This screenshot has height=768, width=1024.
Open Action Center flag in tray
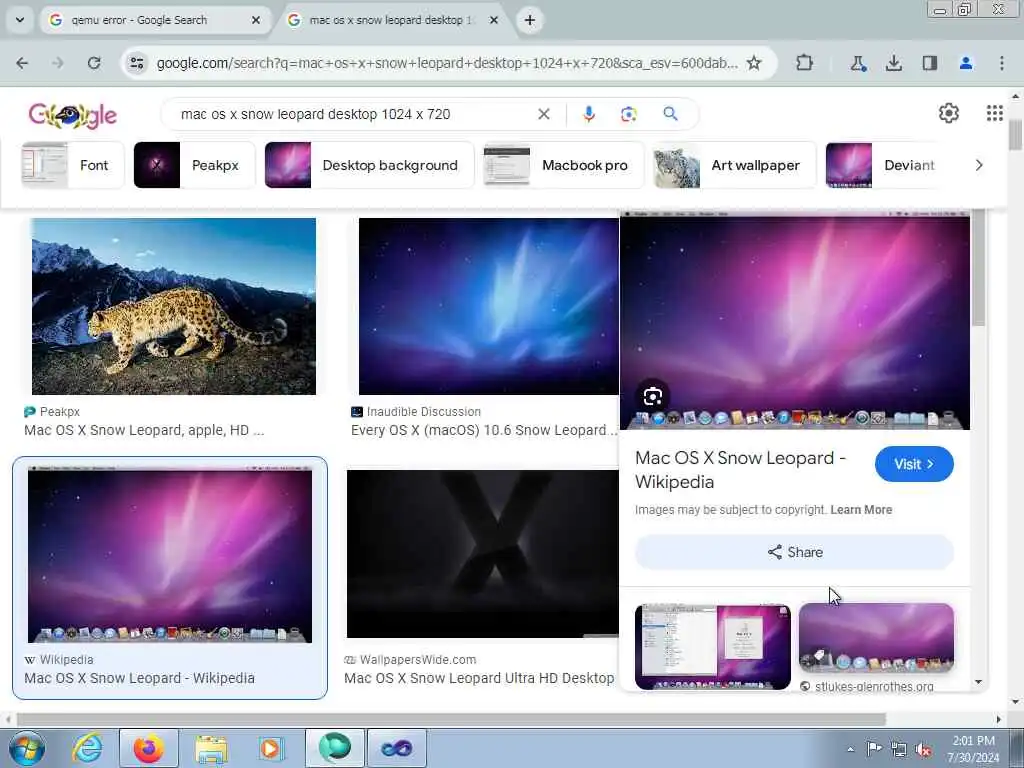tap(873, 749)
